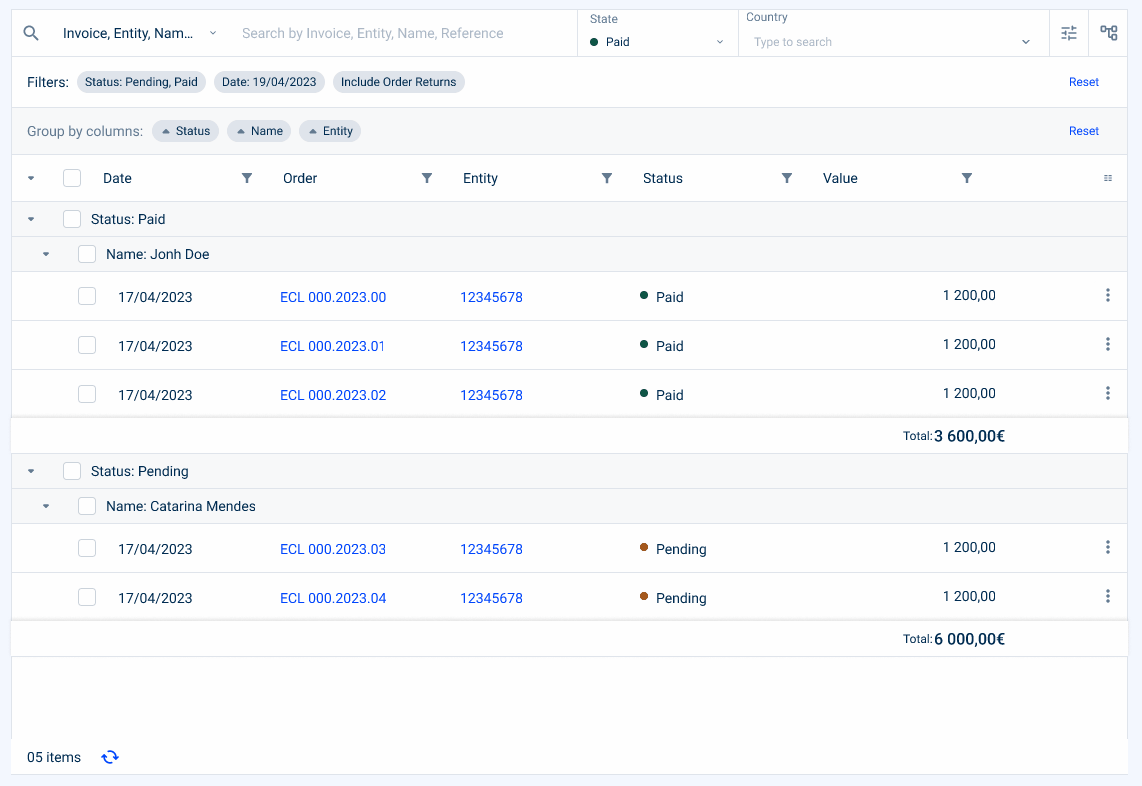Collapse the Name: Catarina Mendes group

(x=46, y=506)
